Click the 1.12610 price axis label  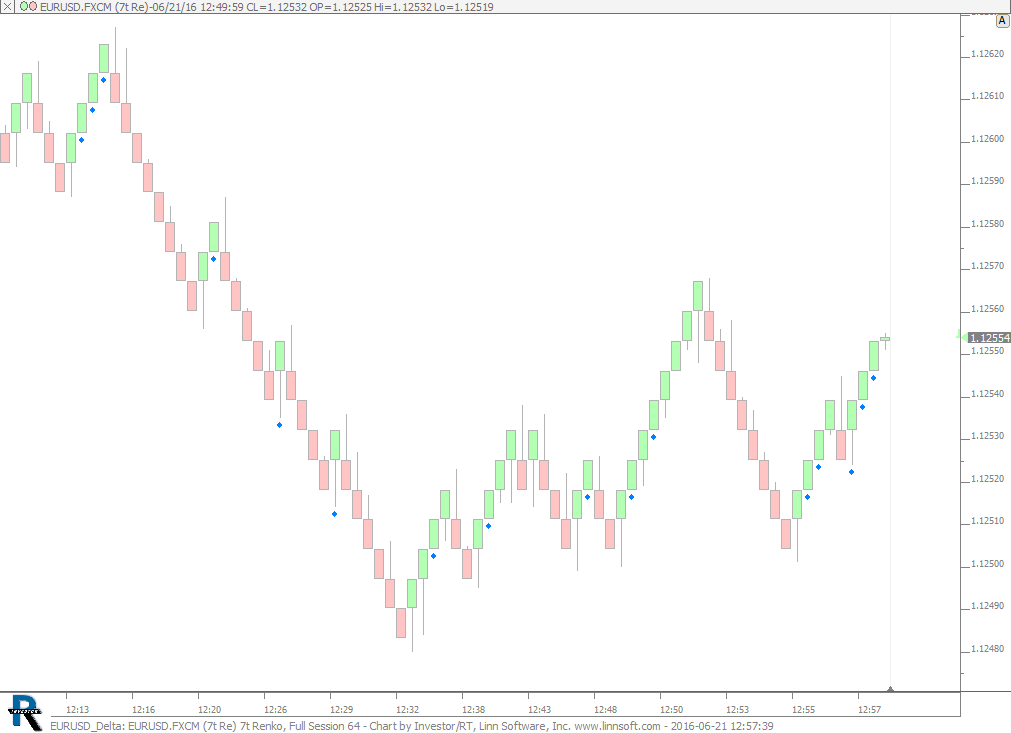(x=987, y=96)
